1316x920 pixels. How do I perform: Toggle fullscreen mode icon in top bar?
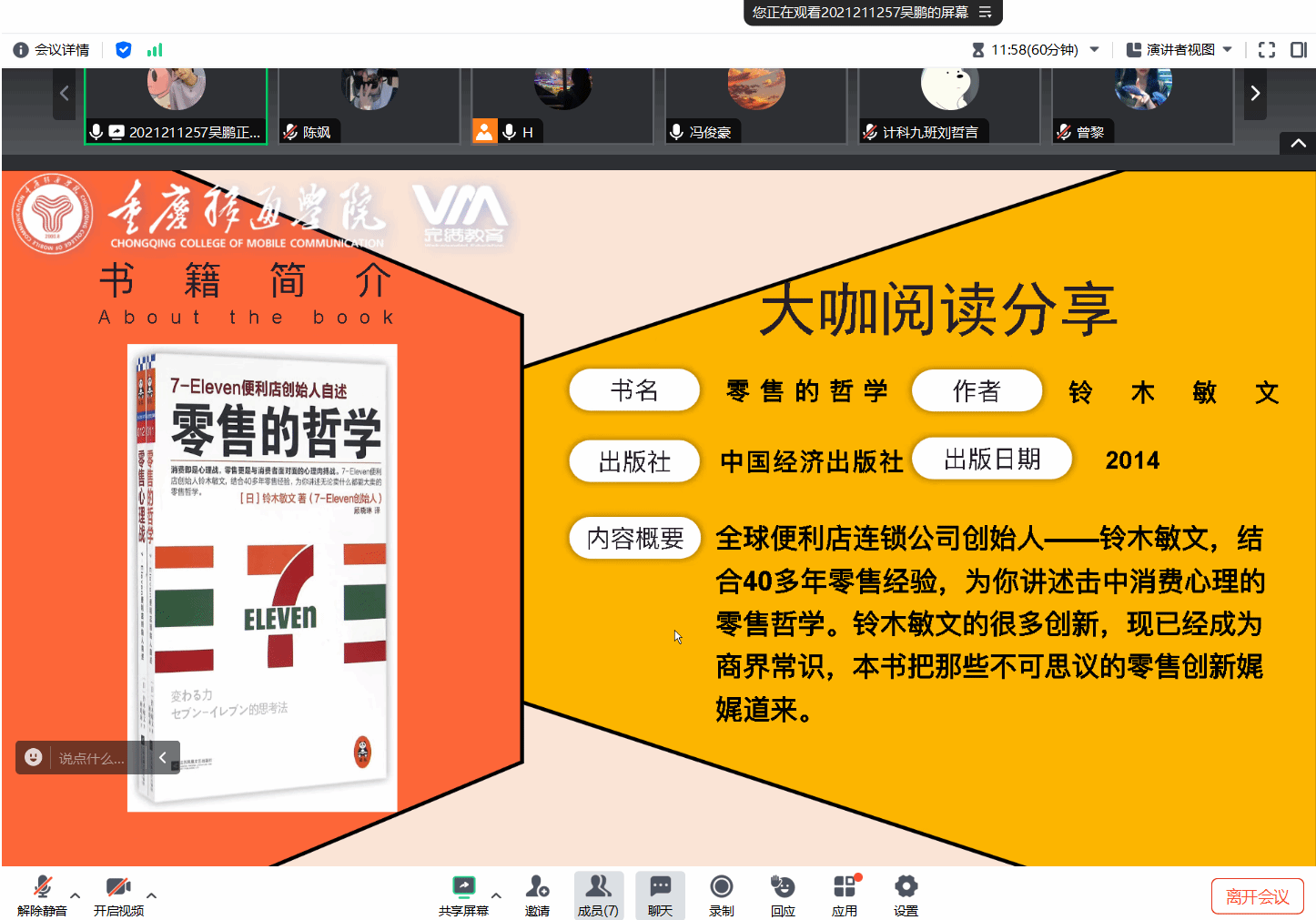(1266, 50)
